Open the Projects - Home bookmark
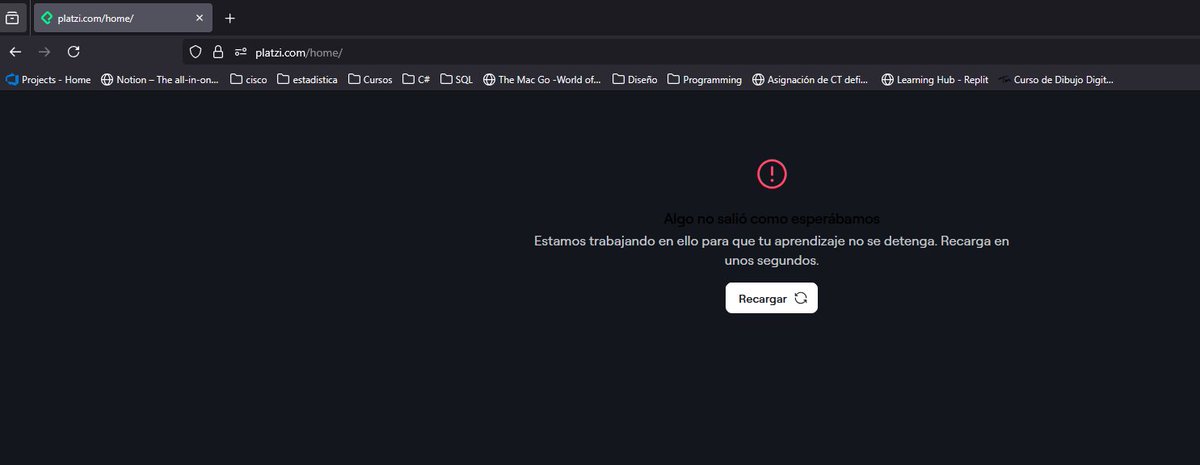Image resolution: width=1200 pixels, height=465 pixels. 48,80
